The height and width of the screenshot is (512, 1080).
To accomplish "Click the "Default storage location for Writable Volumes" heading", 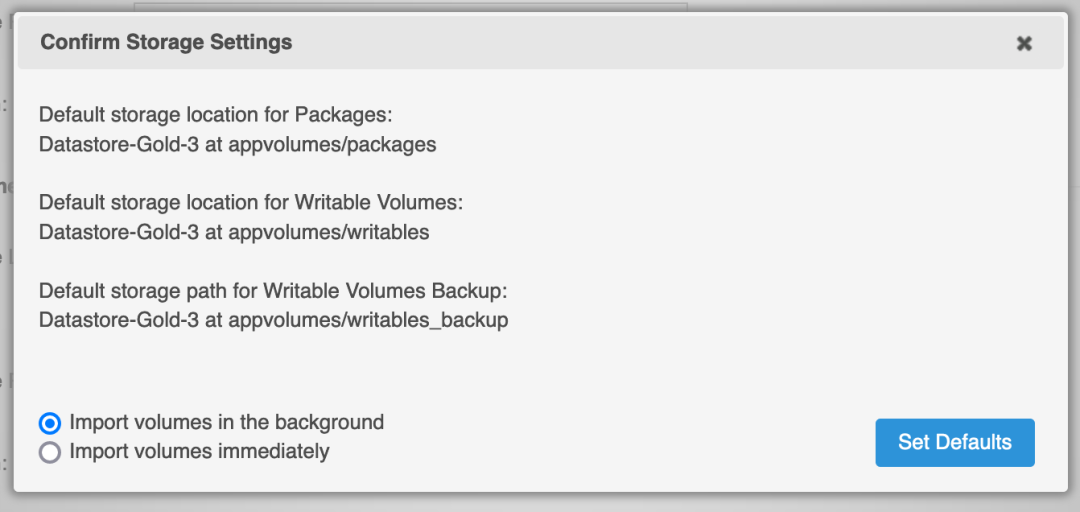I will 251,203.
